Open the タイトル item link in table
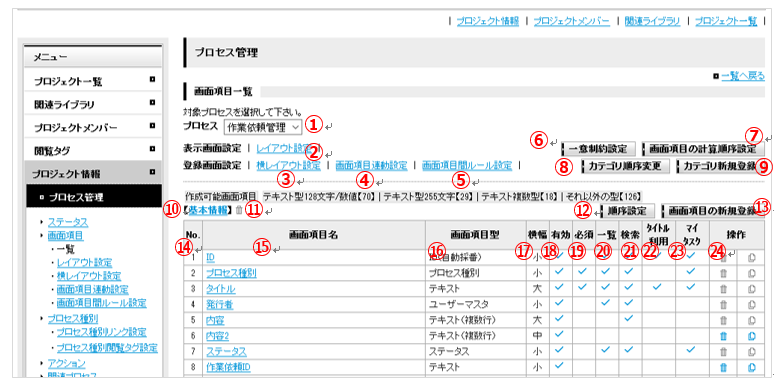This screenshot has height=389, width=774. click(x=220, y=288)
